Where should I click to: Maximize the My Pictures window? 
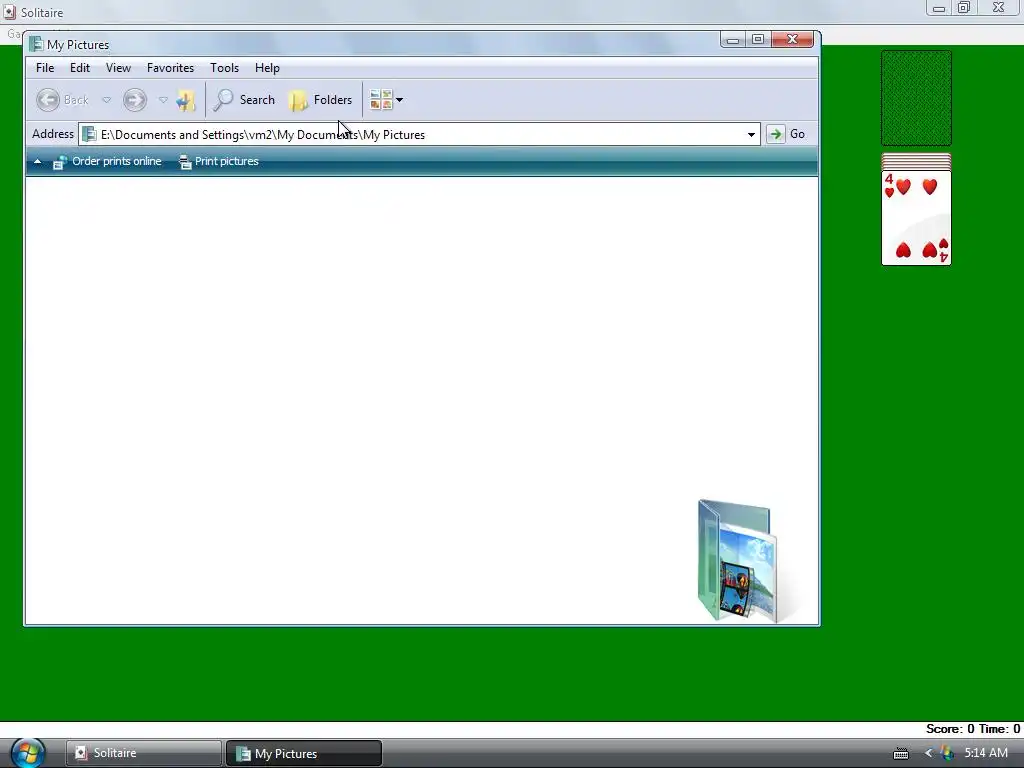pos(758,40)
